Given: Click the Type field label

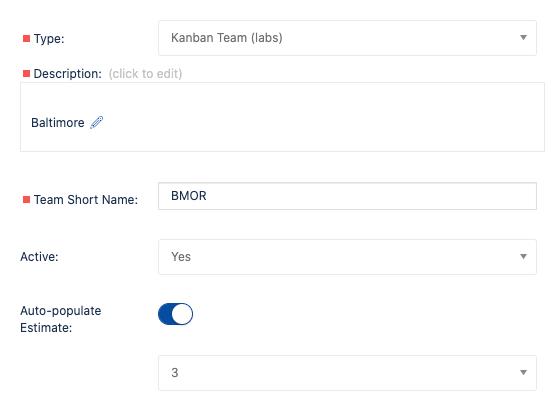Looking at the screenshot, I should click(49, 39).
